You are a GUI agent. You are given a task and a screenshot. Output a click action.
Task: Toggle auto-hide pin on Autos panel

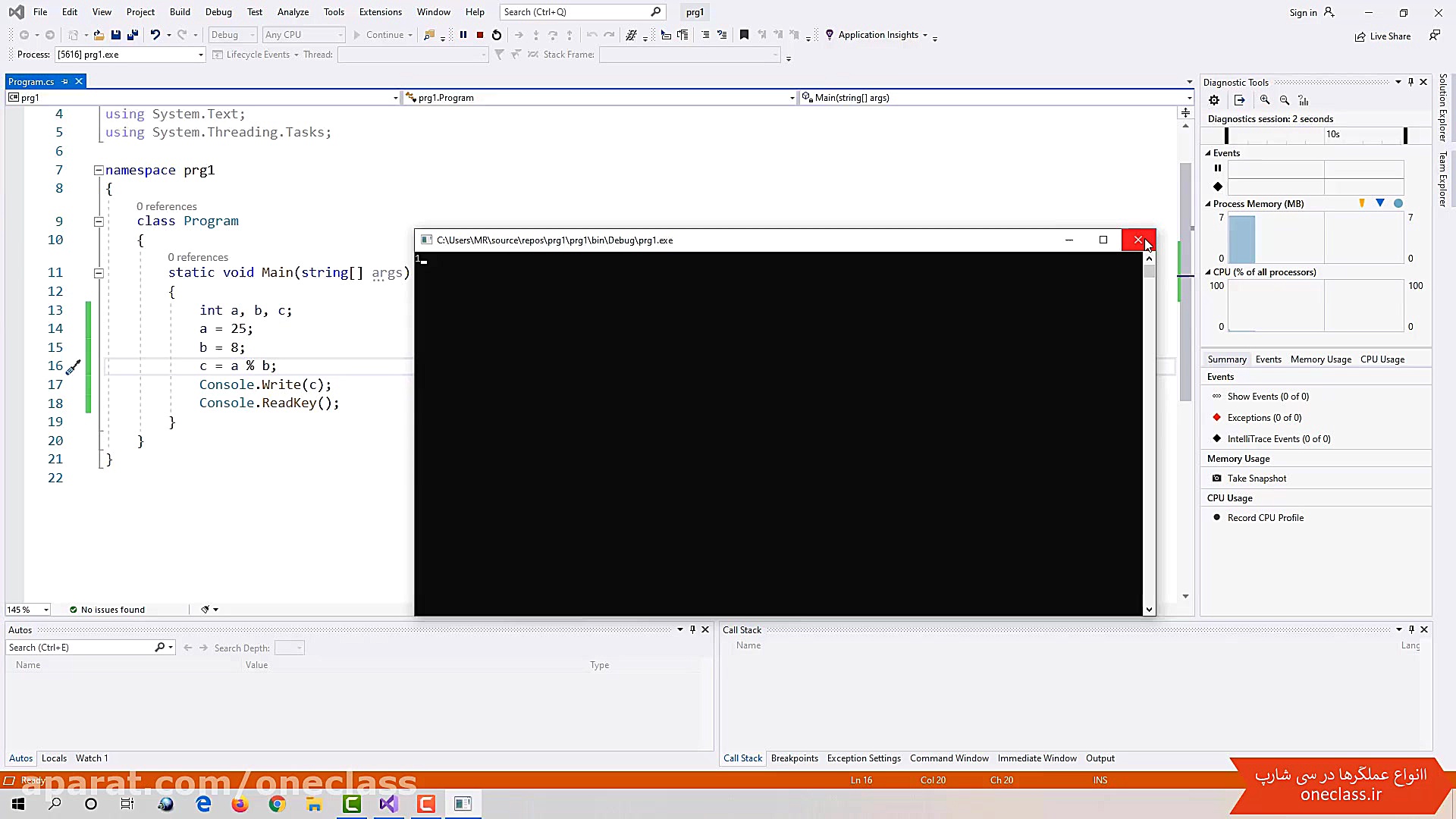coord(692,629)
